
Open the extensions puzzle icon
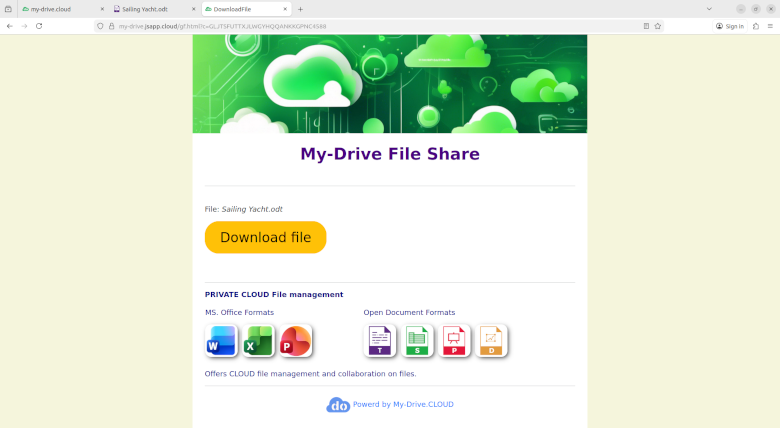[x=756, y=26]
